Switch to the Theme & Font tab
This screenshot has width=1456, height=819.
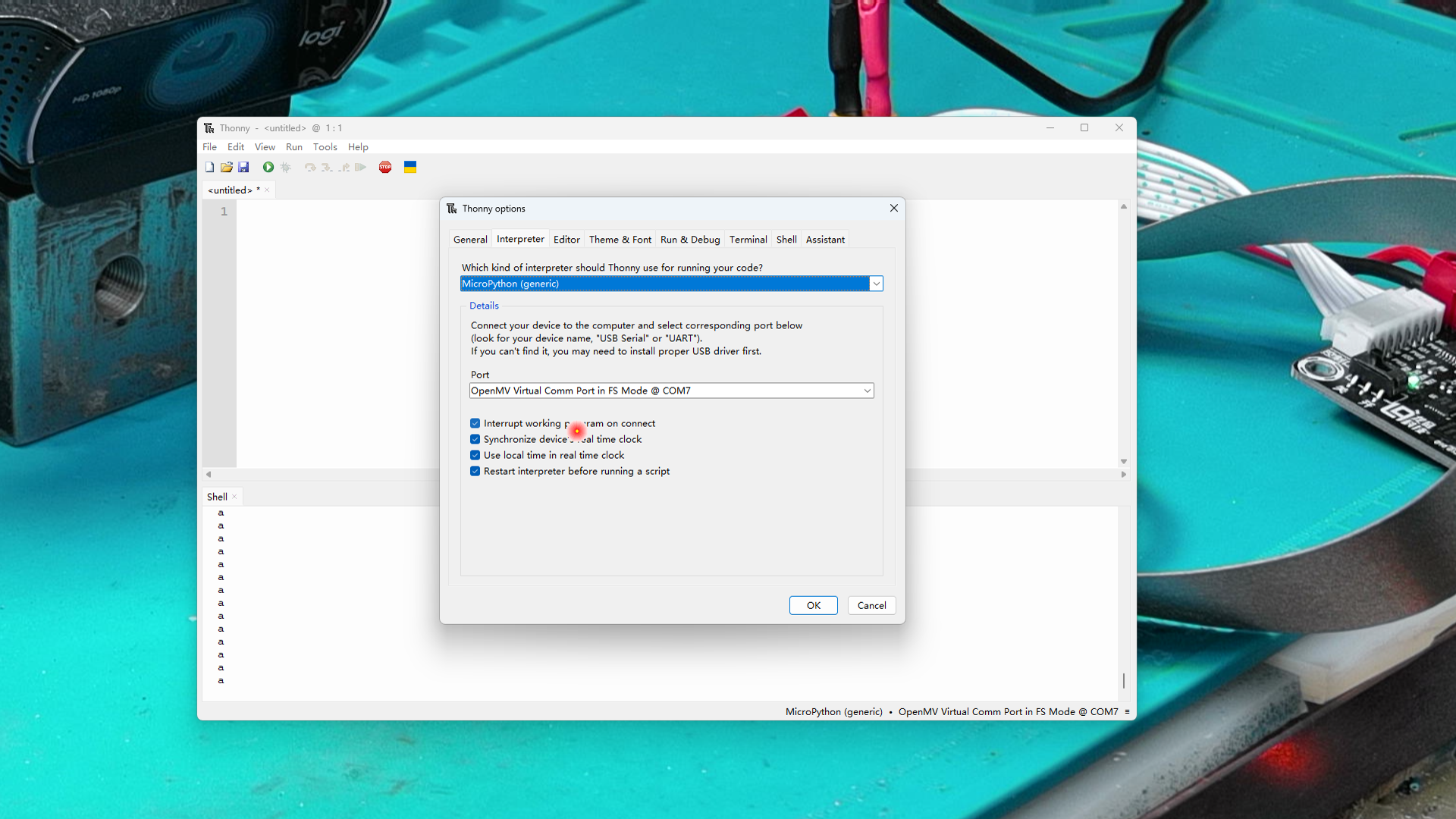[620, 240]
